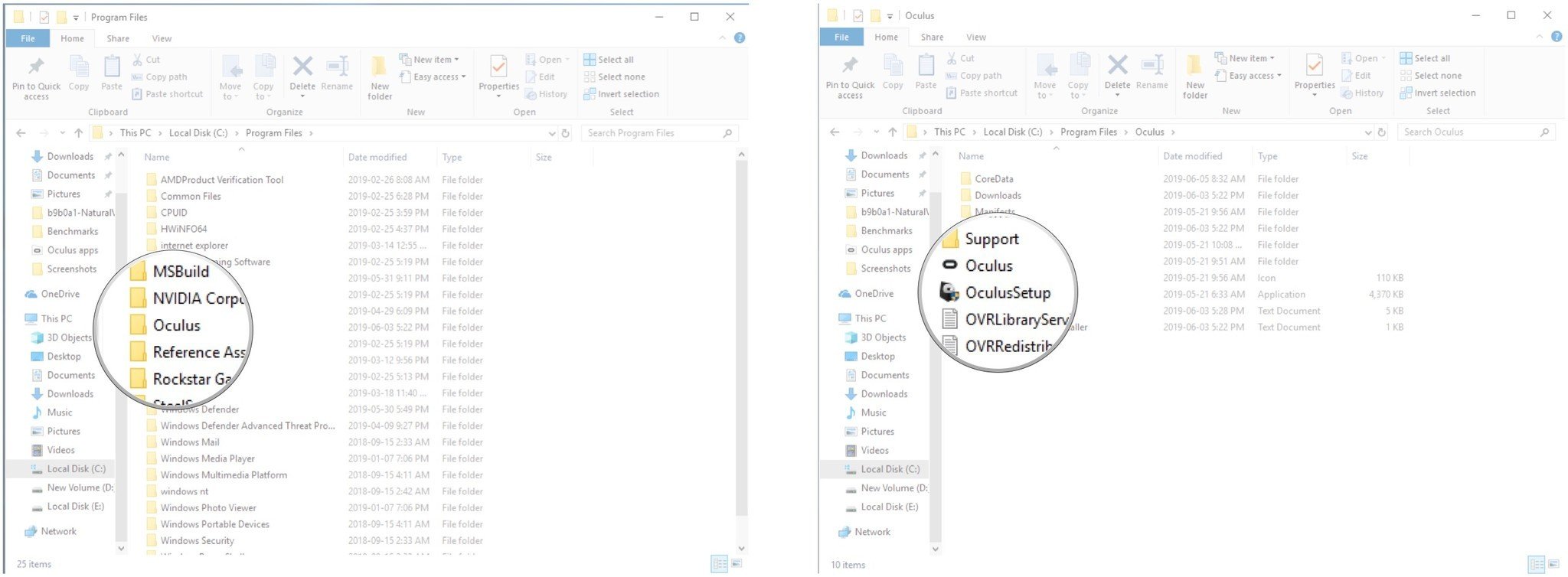
Task: Open Easy access dropdown in Program Files window
Action: click(x=433, y=77)
